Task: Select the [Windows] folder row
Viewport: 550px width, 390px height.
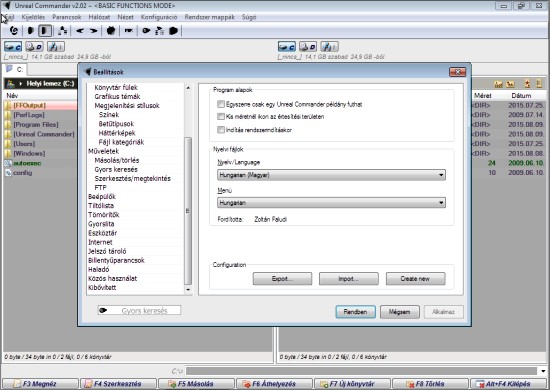Action: (41, 153)
